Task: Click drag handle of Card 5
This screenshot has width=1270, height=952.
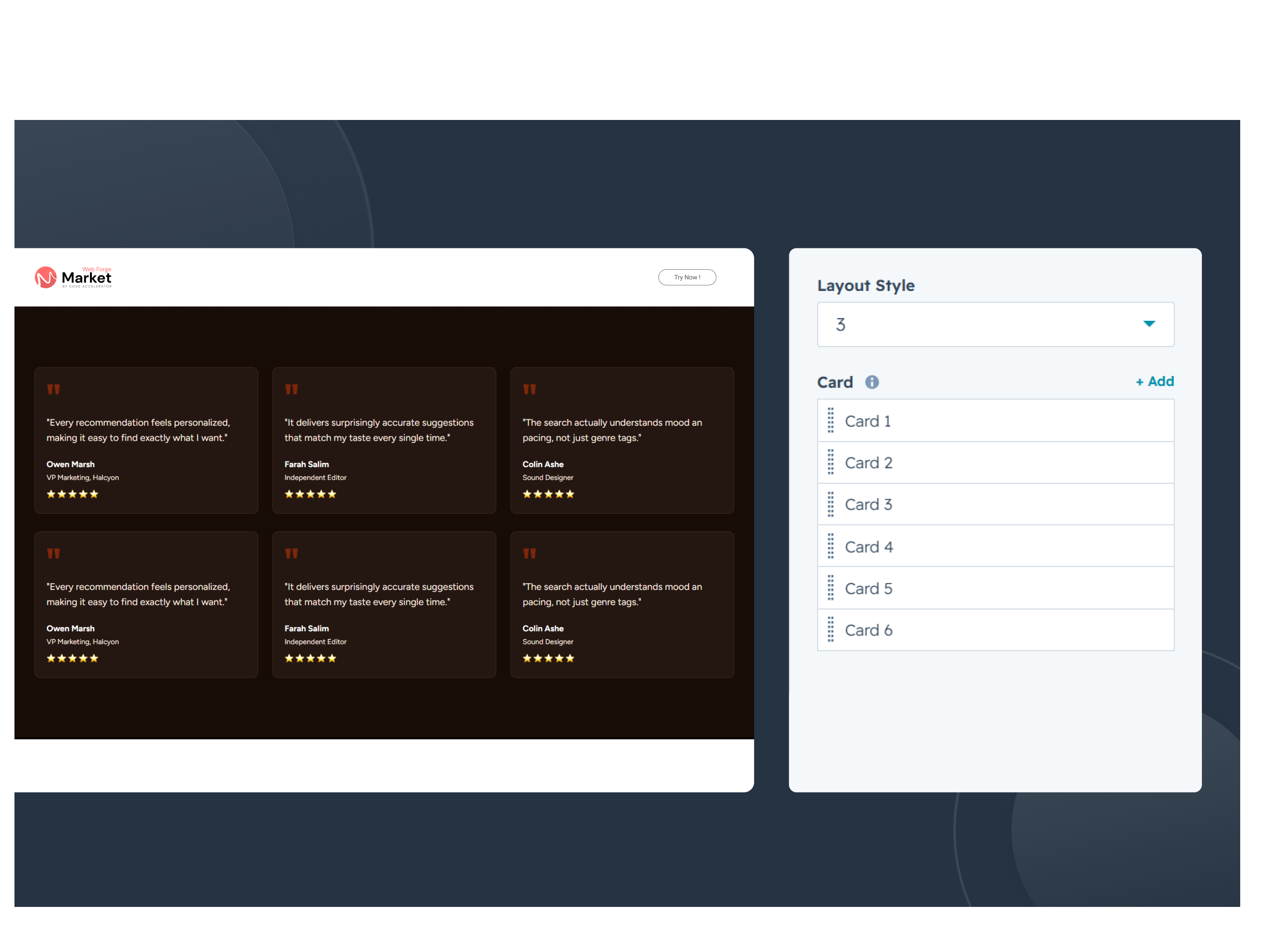Action: tap(830, 587)
